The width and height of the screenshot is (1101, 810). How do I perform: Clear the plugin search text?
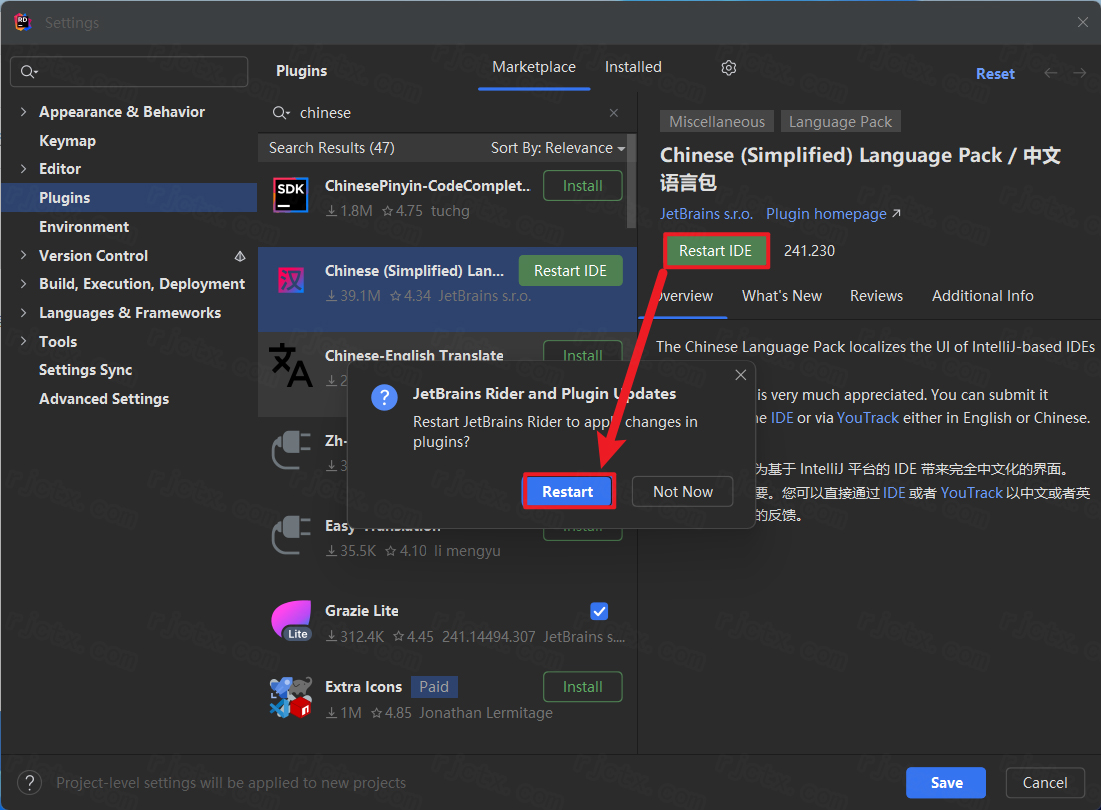pyautogui.click(x=614, y=113)
